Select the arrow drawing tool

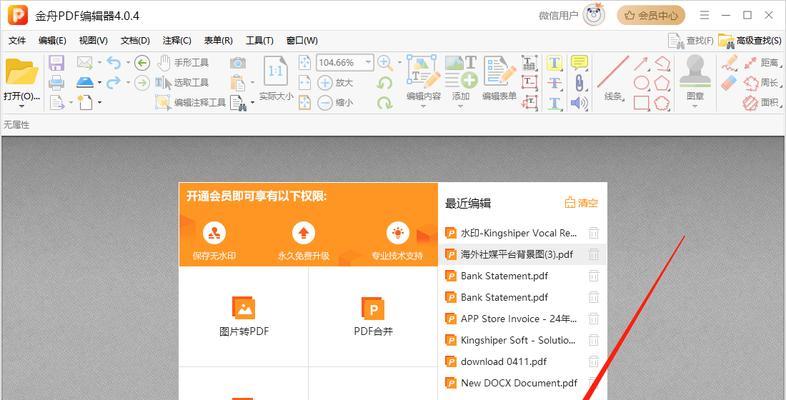641,63
